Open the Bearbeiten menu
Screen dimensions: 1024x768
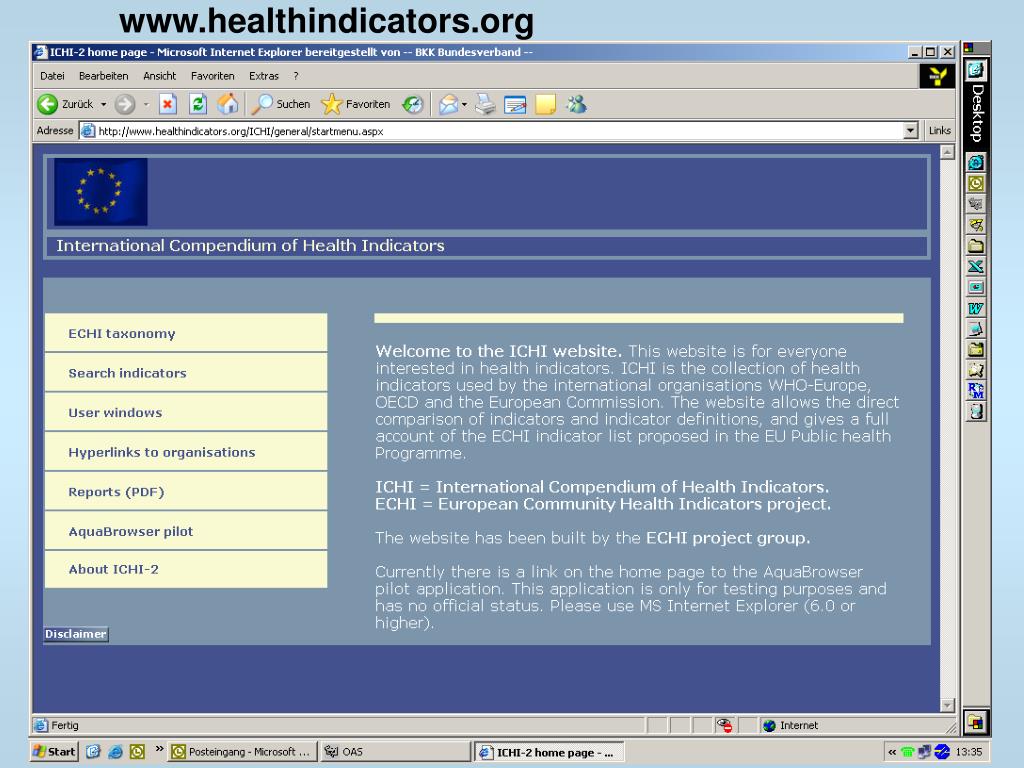pyautogui.click(x=103, y=76)
